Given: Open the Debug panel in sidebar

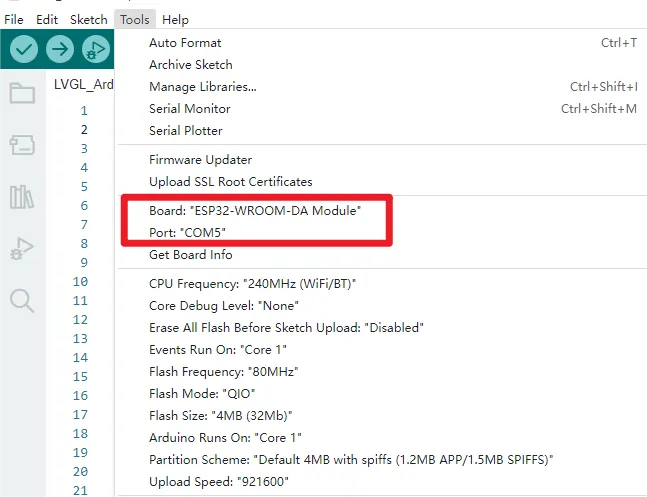Looking at the screenshot, I should click(22, 248).
